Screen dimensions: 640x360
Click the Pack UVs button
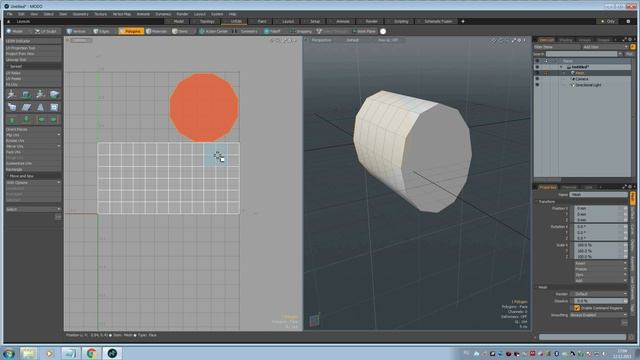click(x=33, y=152)
